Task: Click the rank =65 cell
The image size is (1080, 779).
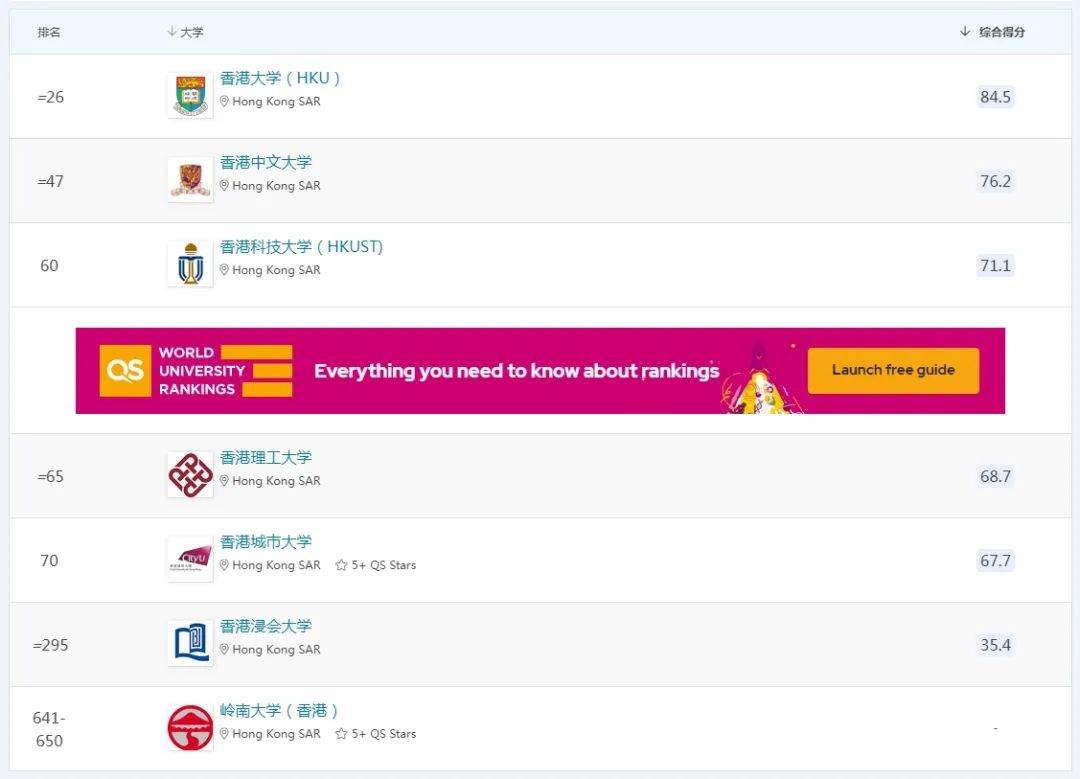Action: click(x=50, y=477)
